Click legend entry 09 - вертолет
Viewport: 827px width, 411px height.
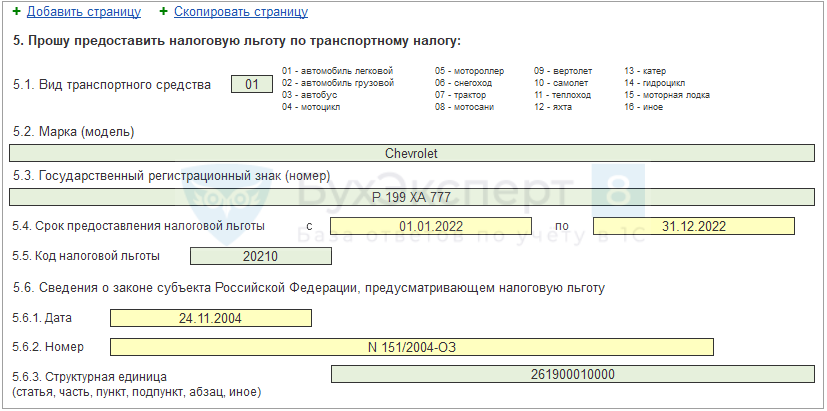[x=563, y=71]
